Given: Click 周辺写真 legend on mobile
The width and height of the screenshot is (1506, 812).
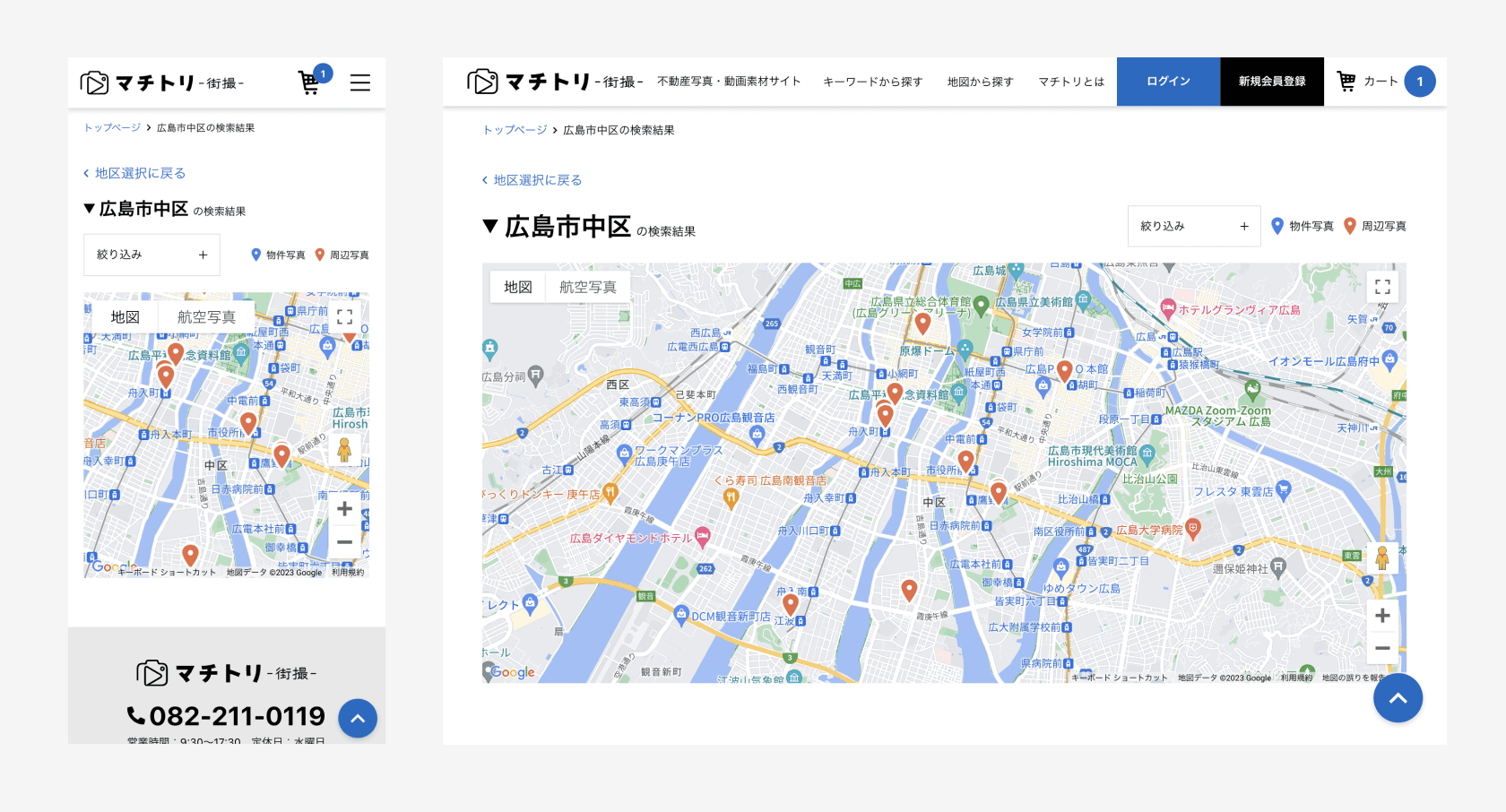Looking at the screenshot, I should coord(342,255).
